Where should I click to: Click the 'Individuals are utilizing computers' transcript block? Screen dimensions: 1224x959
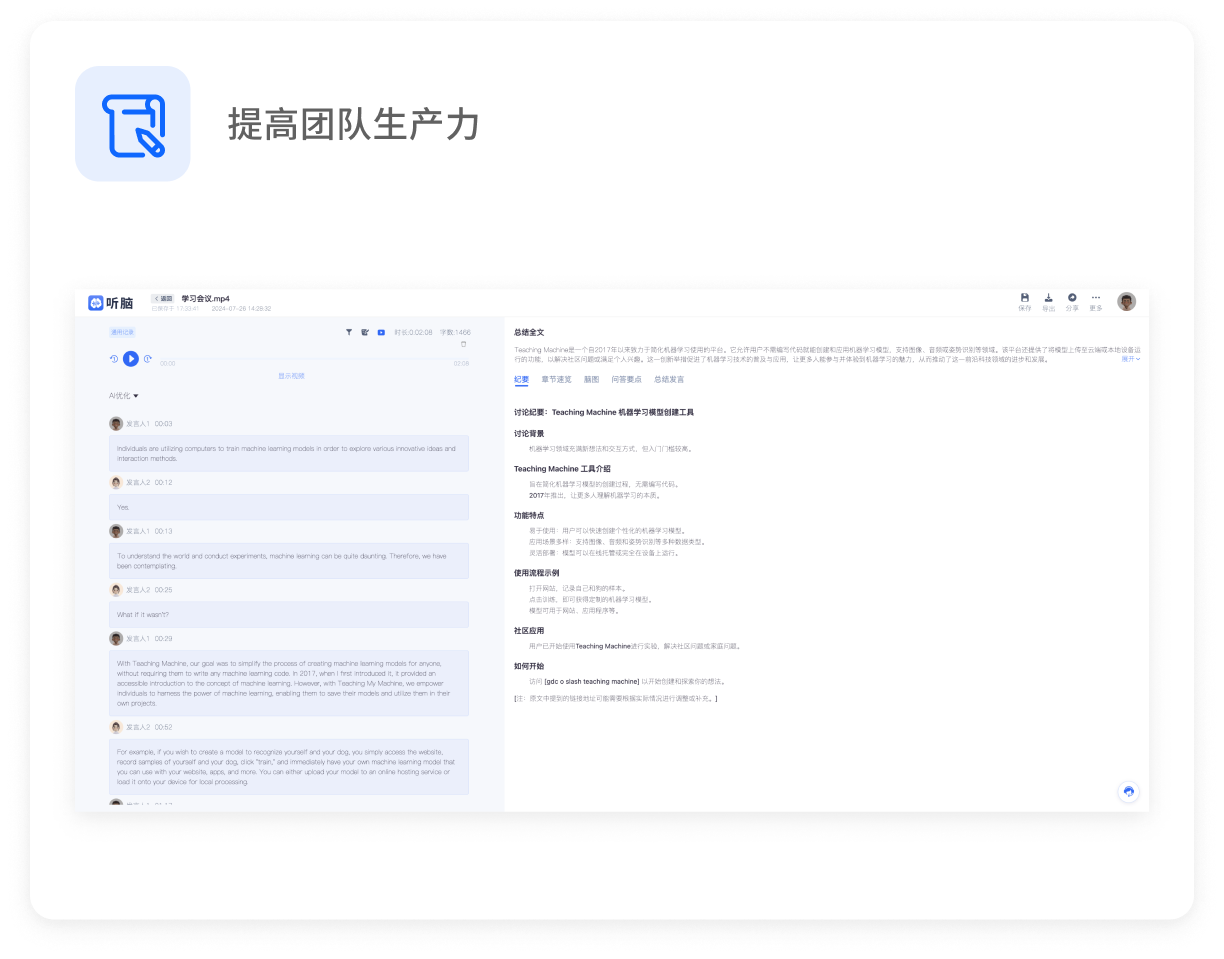point(289,453)
